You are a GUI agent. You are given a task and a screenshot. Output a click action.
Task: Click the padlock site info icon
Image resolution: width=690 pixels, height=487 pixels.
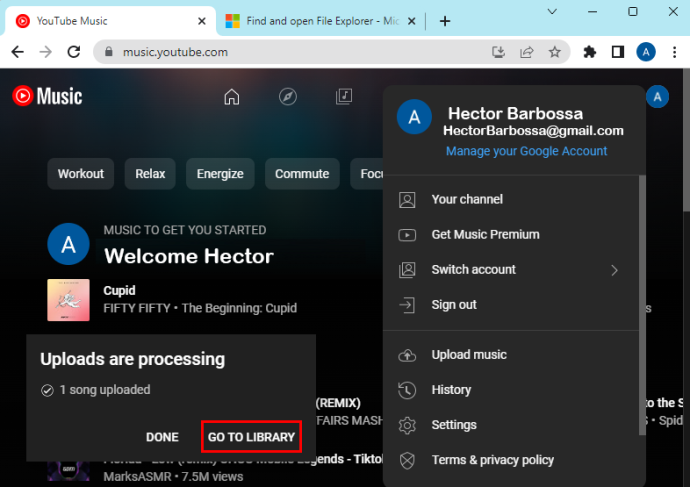click(x=109, y=52)
